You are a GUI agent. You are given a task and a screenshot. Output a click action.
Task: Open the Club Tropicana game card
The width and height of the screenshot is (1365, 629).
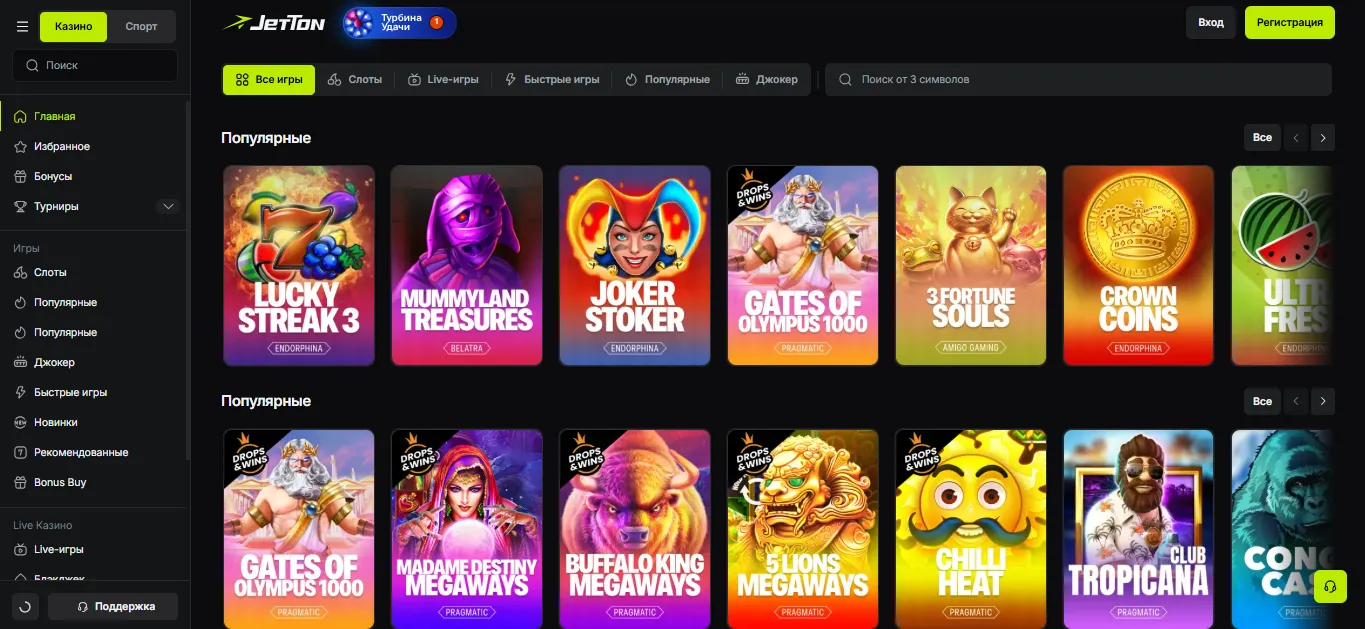[1139, 529]
